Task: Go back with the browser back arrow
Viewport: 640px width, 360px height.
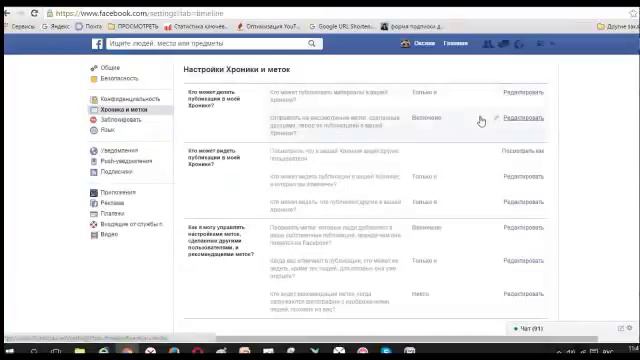Action: click(x=7, y=13)
